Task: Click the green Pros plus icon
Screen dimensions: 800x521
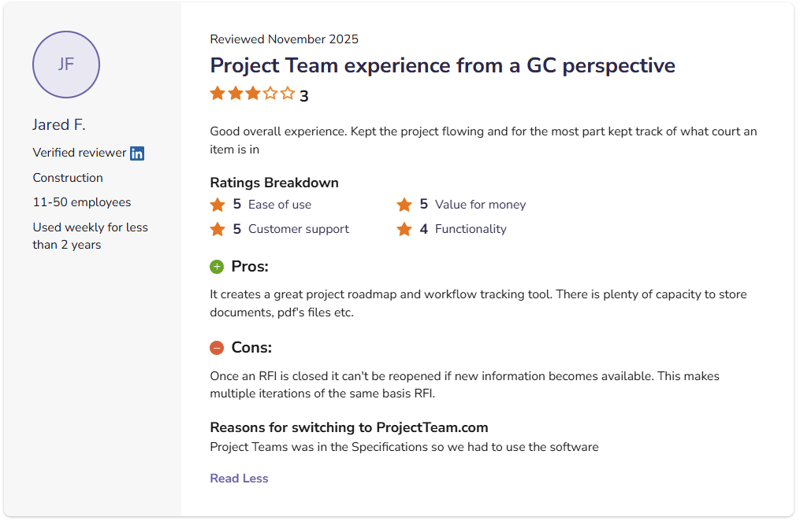Action: pos(217,267)
